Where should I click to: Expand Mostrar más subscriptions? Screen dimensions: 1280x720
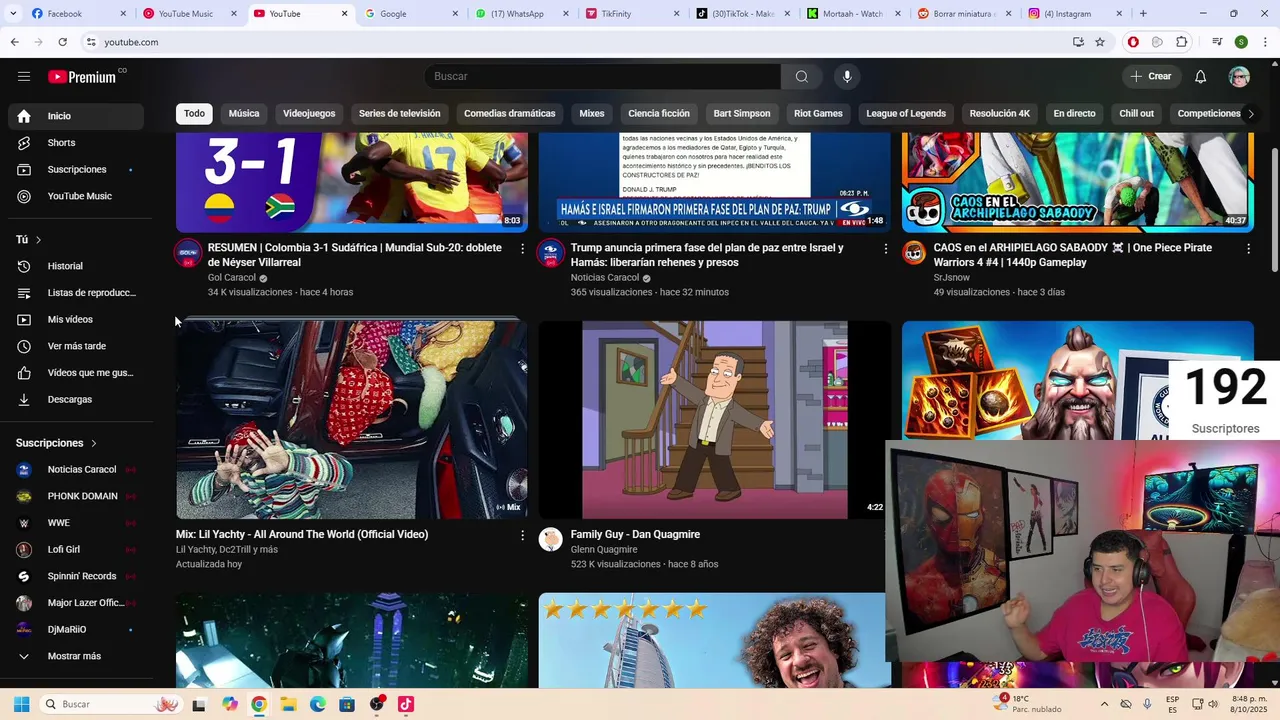point(76,656)
